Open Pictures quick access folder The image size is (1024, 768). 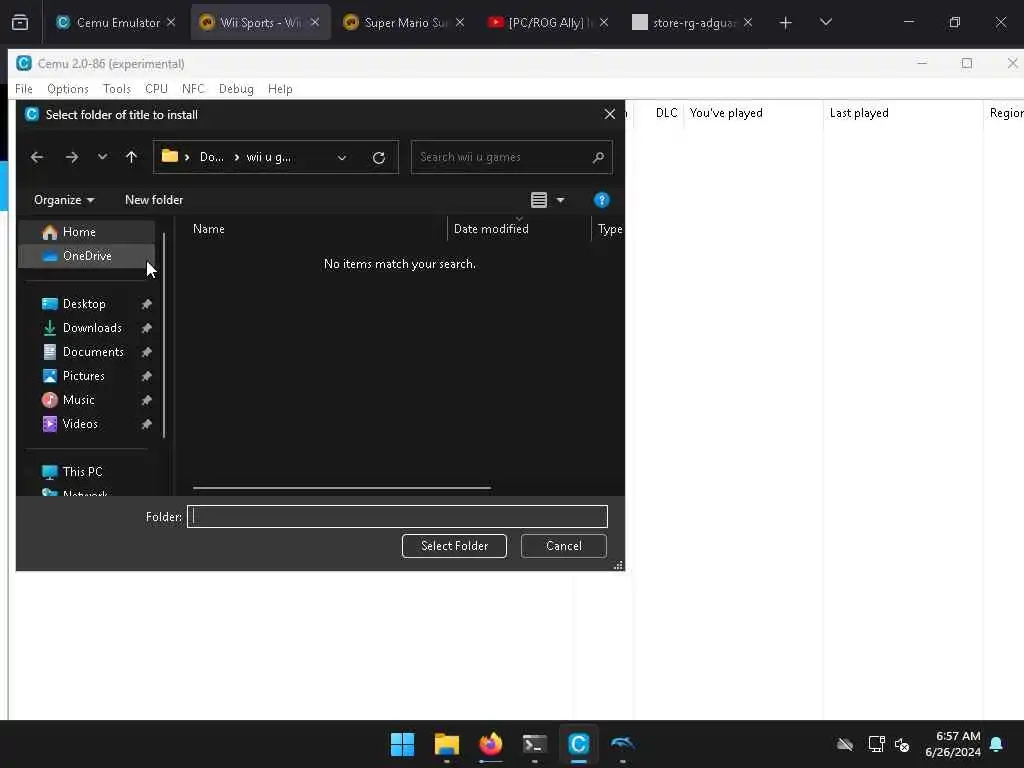(84, 376)
